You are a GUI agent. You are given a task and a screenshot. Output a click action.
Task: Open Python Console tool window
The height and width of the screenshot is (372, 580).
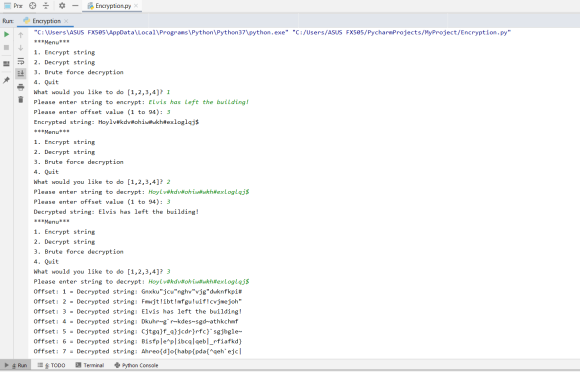(x=136, y=365)
